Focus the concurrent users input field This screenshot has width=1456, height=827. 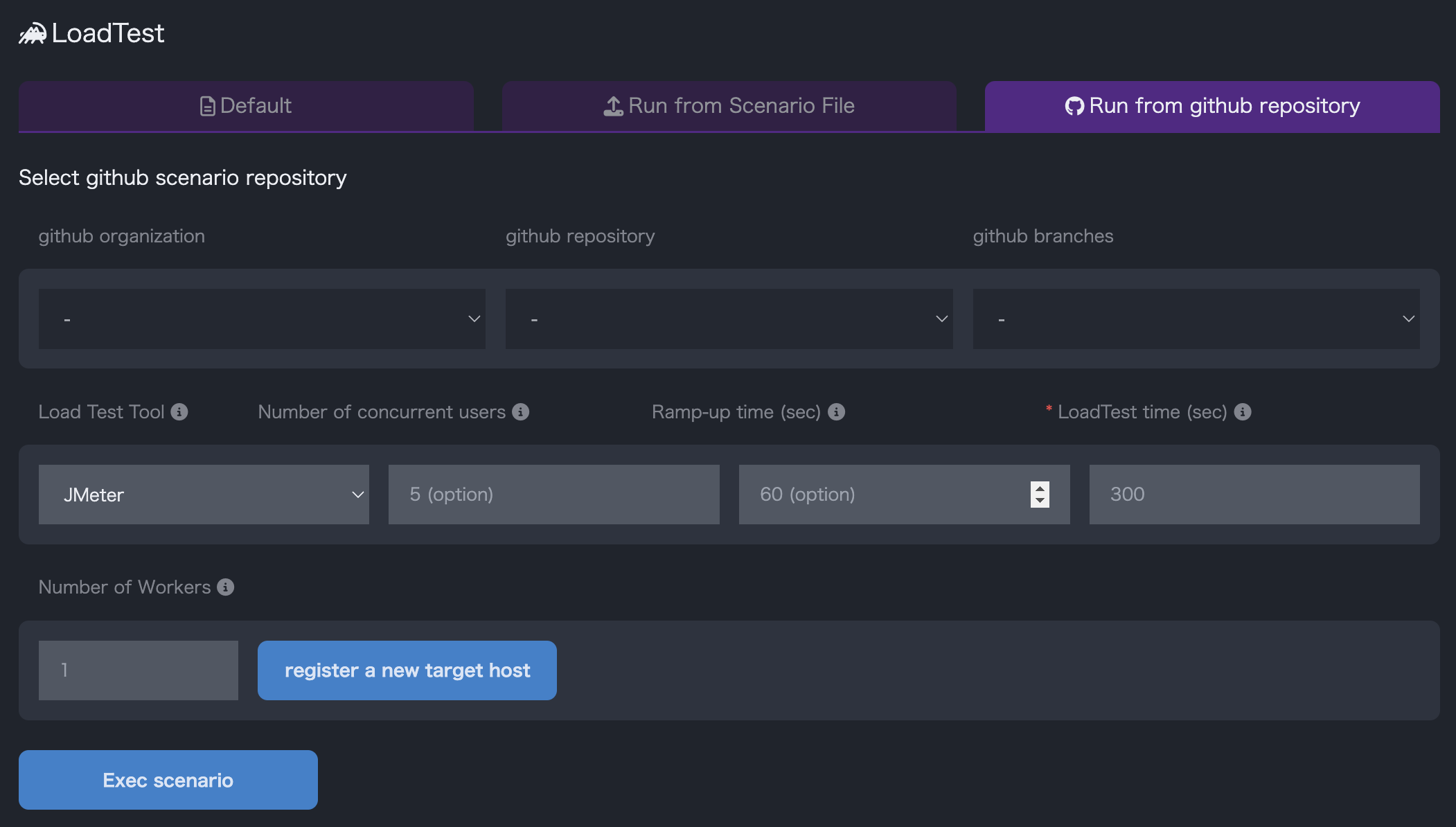click(x=553, y=495)
